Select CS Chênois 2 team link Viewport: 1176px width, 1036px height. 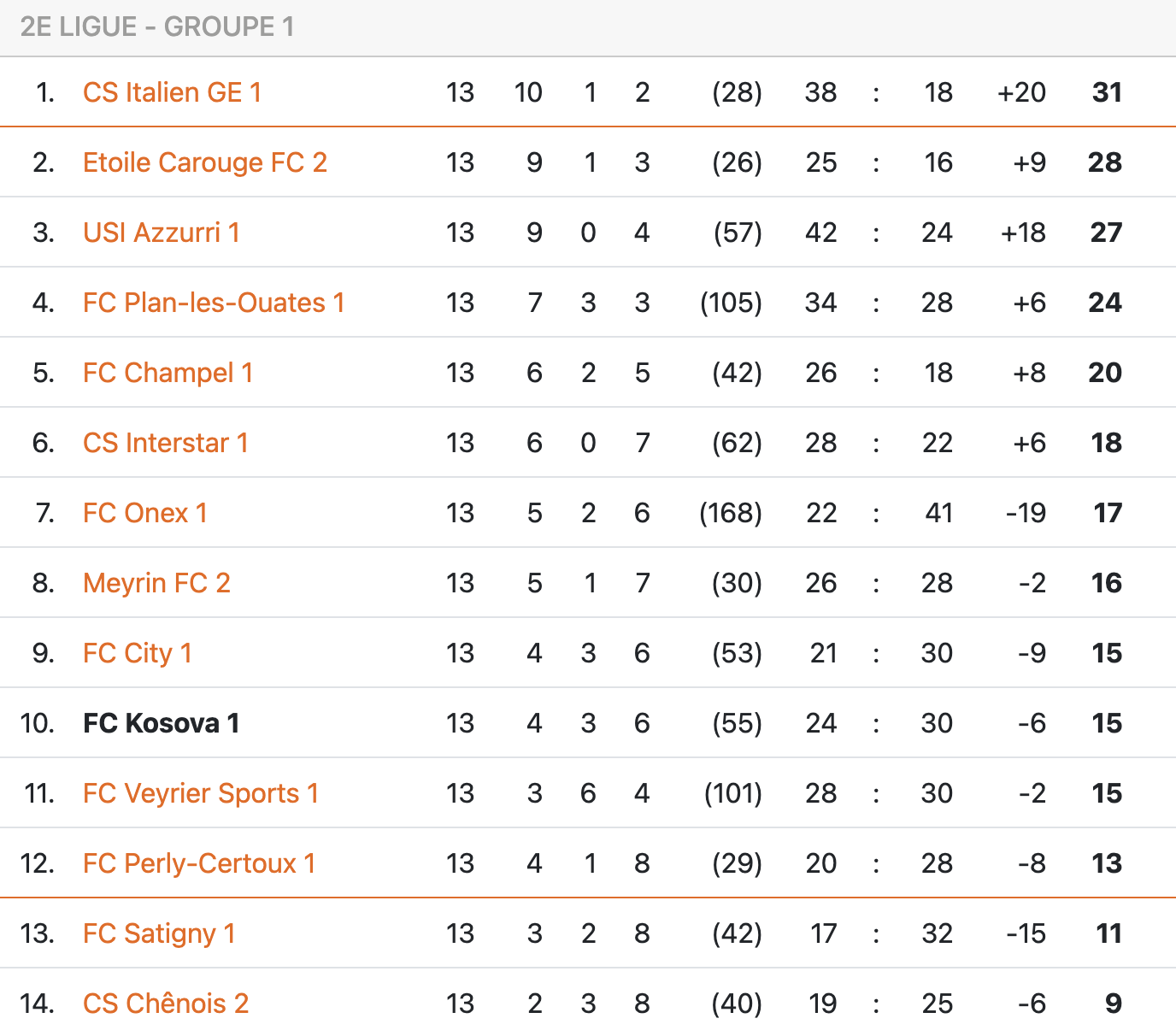166,1004
